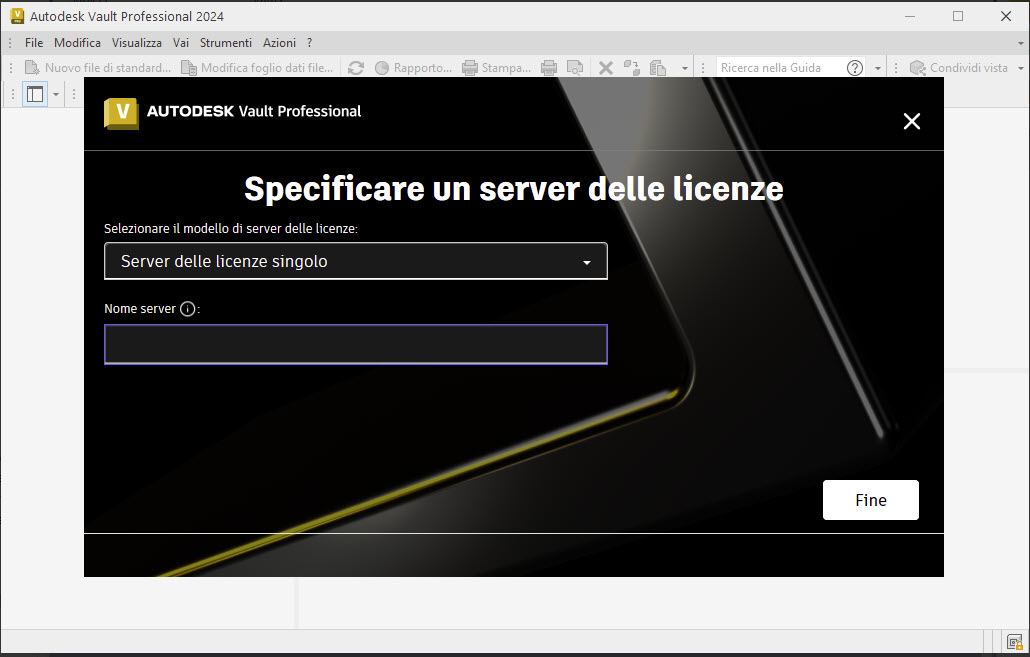Click the Ricerca nella Guida search field
The image size is (1030, 657).
[x=778, y=68]
